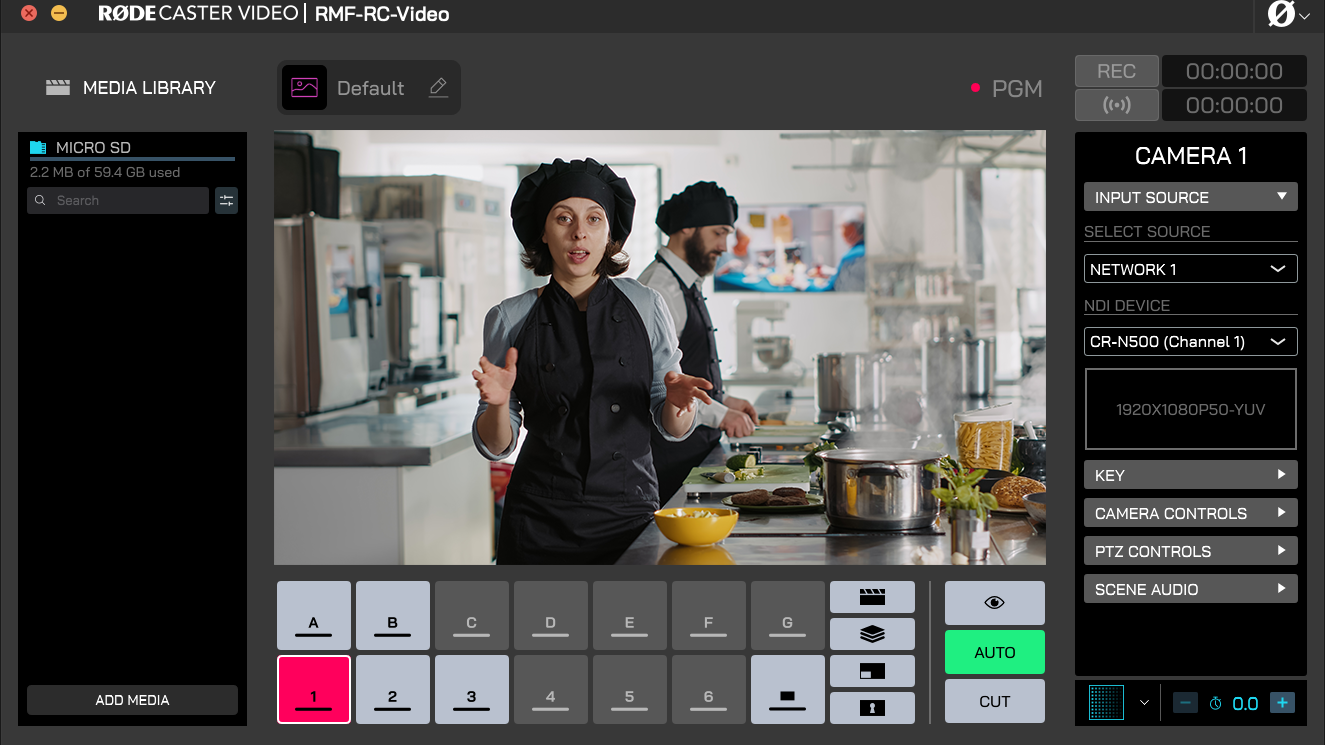
Task: Toggle the REC recording button
Action: (1116, 72)
